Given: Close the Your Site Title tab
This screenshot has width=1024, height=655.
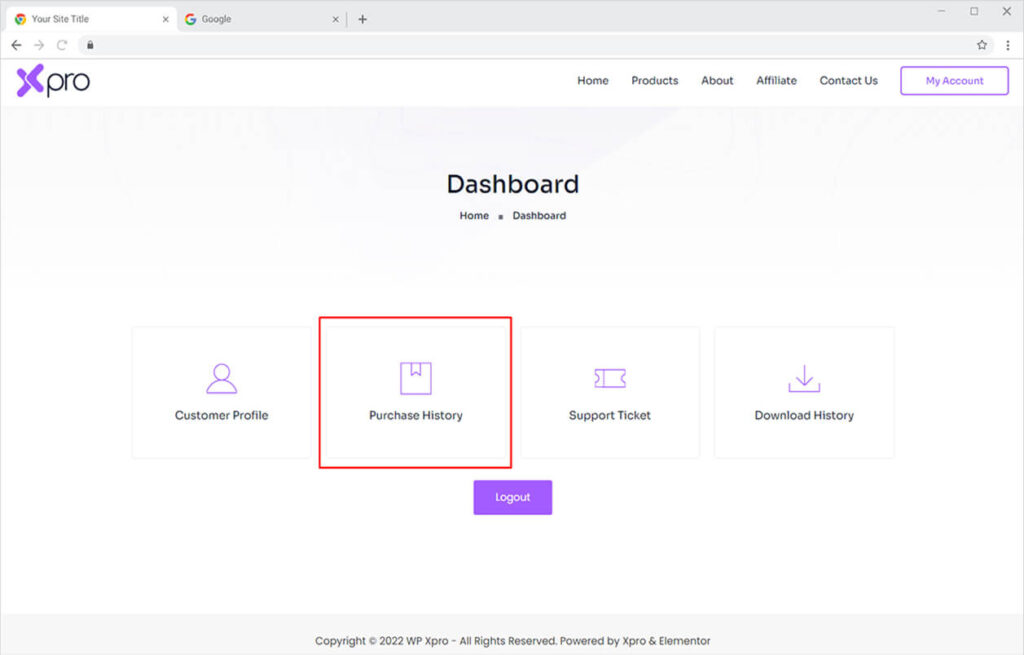Looking at the screenshot, I should point(166,19).
